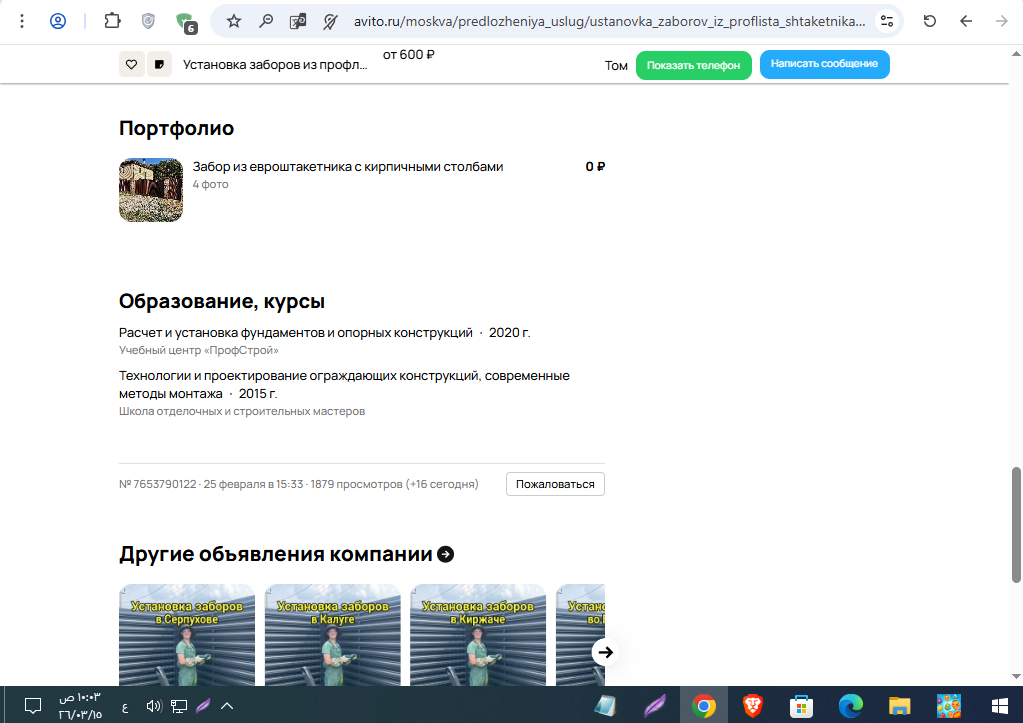1023x723 pixels.
Task: Open Chrome from the taskbar
Action: coord(704,705)
